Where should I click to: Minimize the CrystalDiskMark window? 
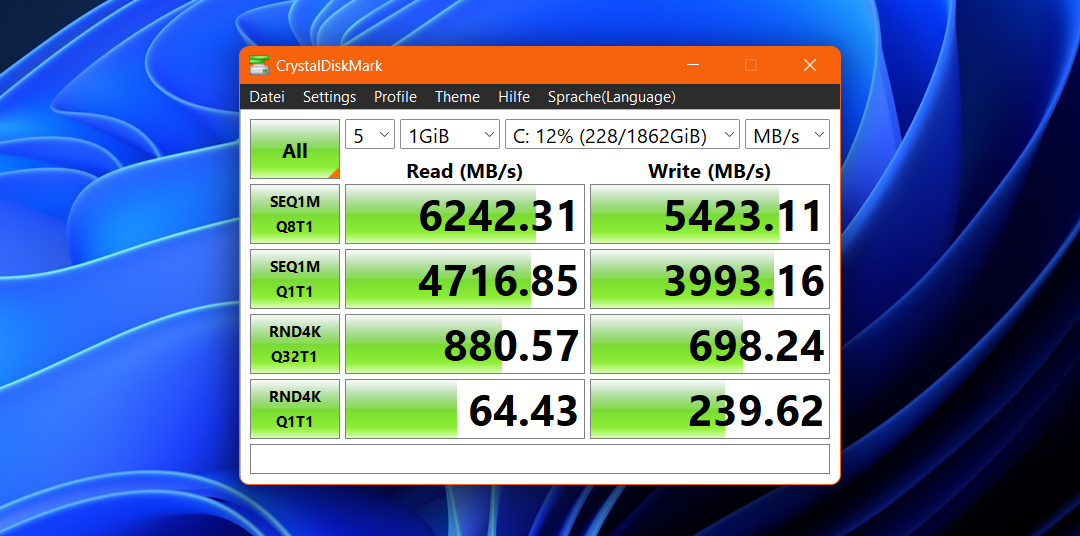click(693, 65)
